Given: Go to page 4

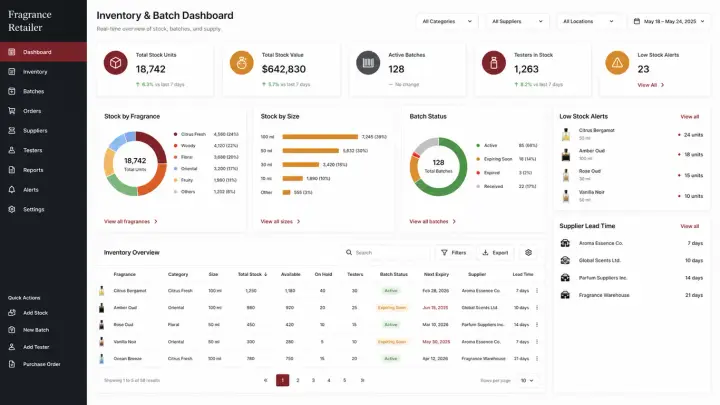Looking at the screenshot, I should pos(329,380).
